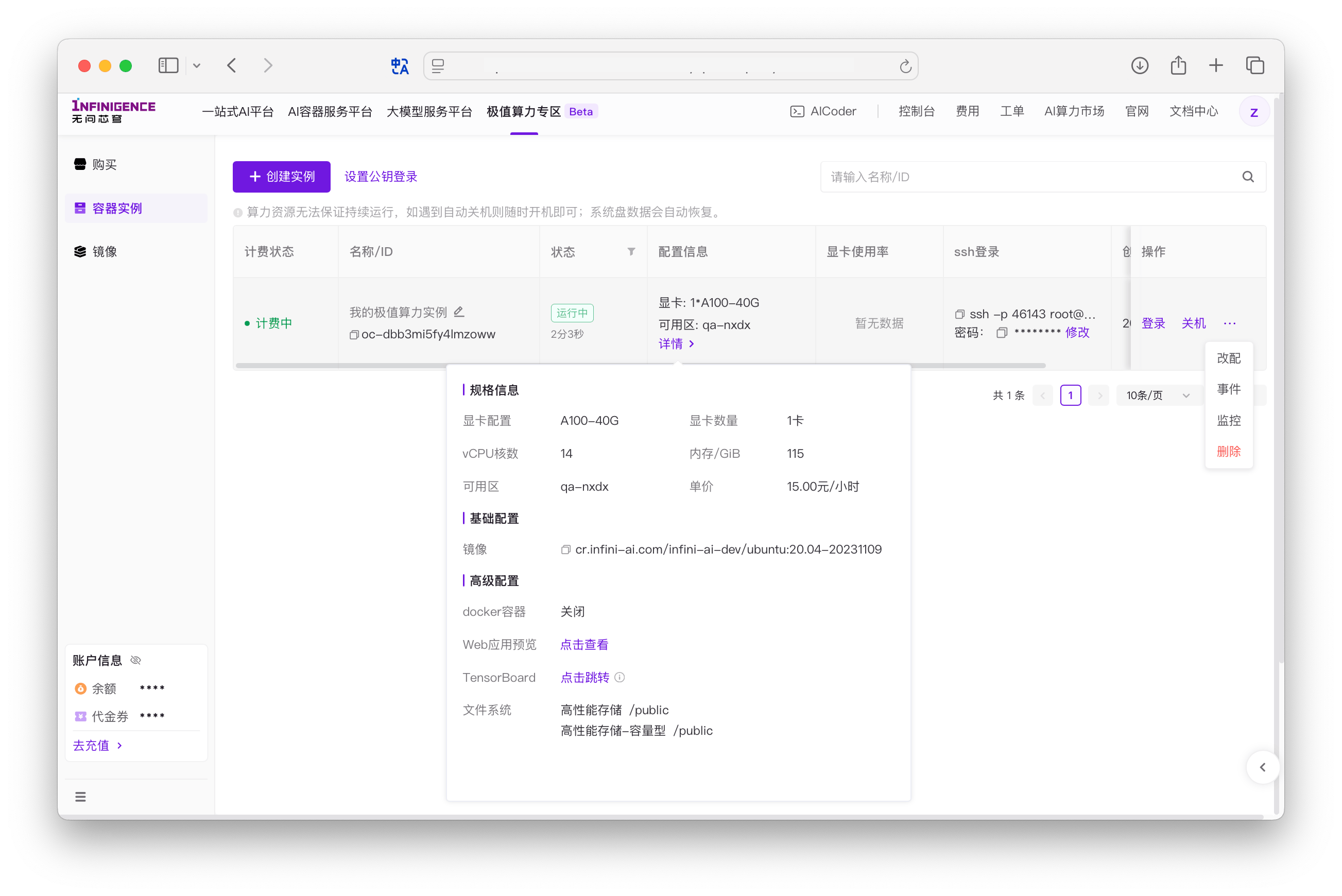
Task: Open the user avatar Z menu
Action: click(1253, 112)
